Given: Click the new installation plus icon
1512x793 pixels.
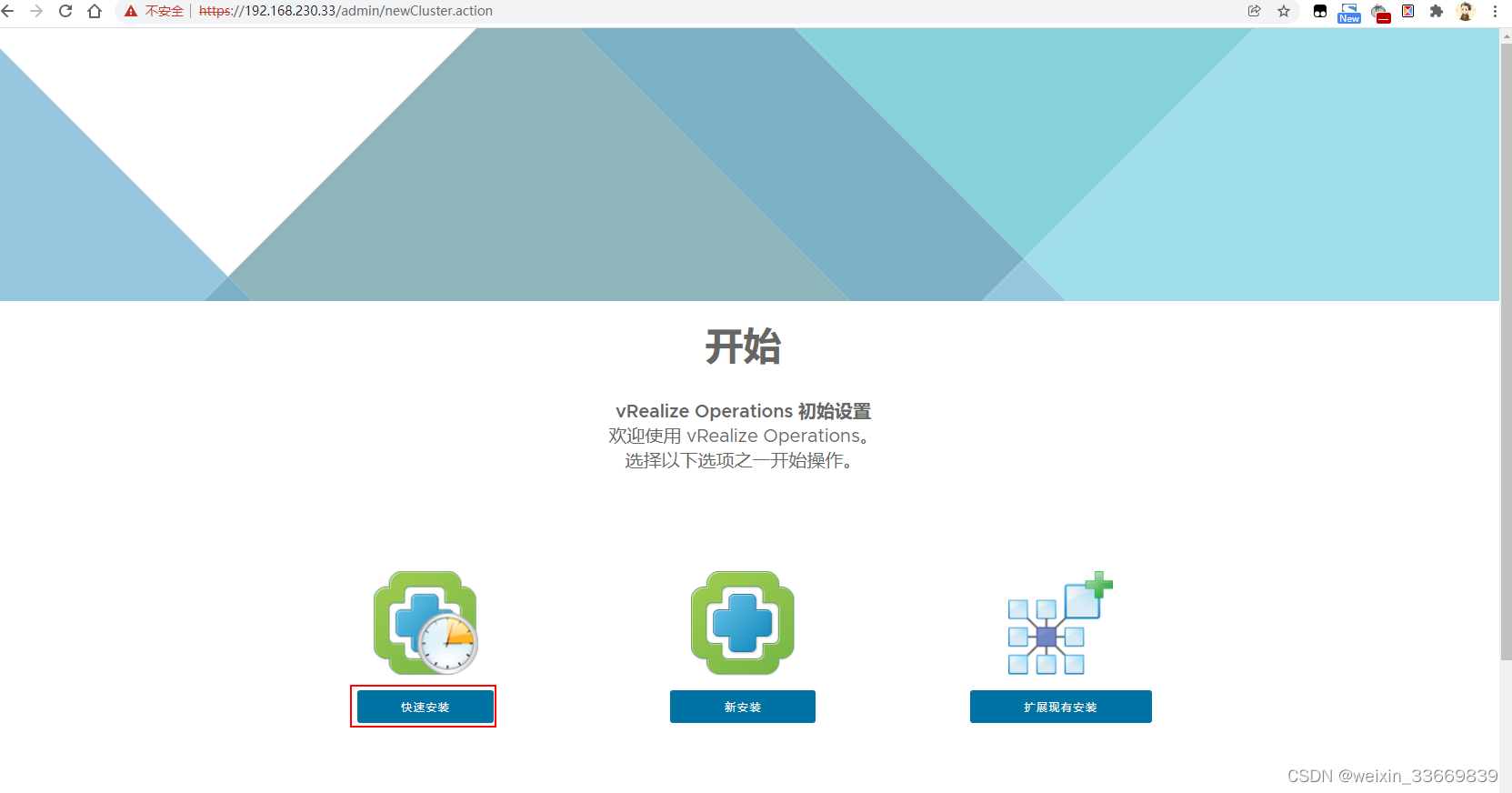Looking at the screenshot, I should coord(743,623).
